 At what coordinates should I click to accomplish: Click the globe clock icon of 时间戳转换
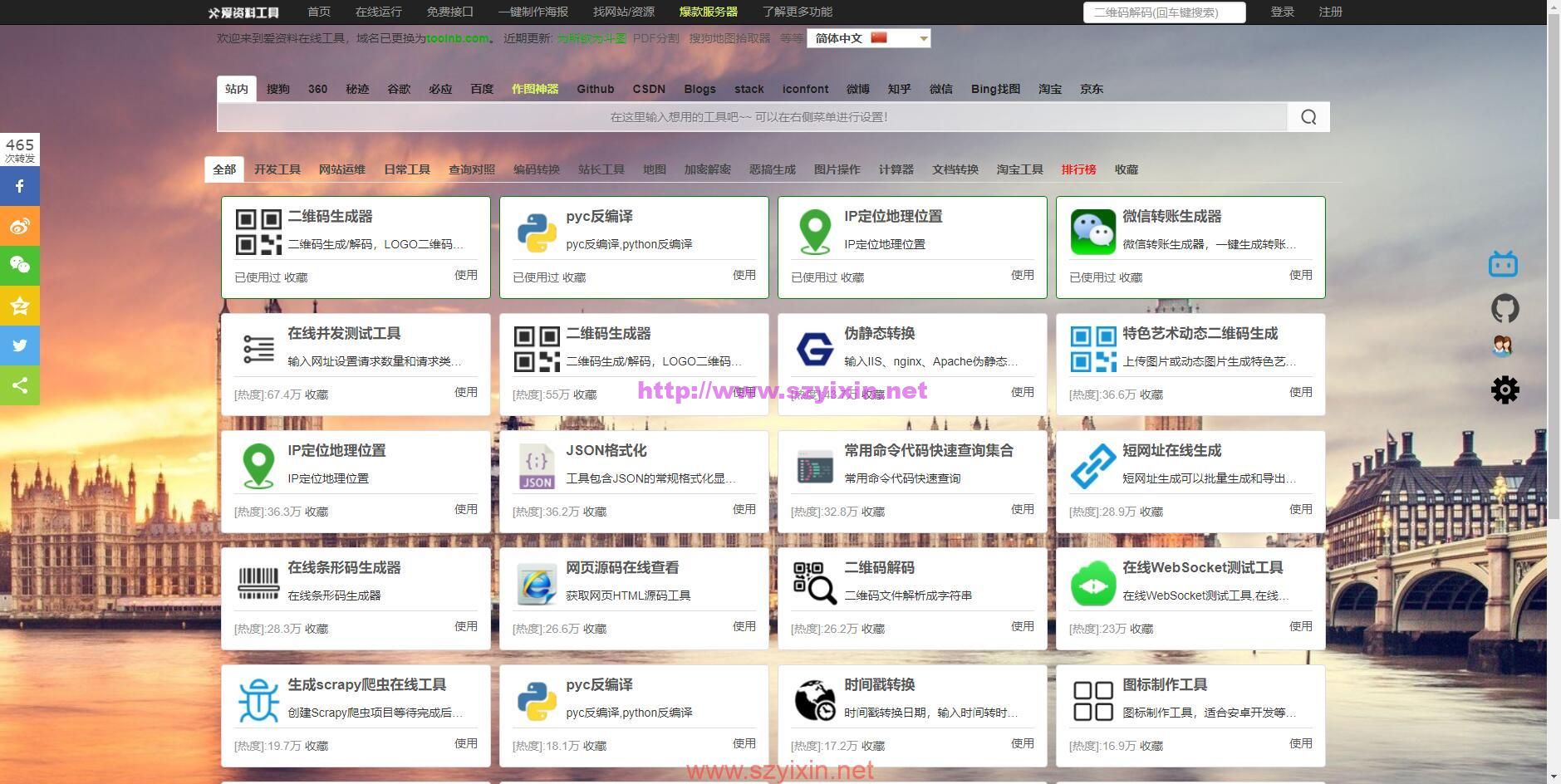815,700
